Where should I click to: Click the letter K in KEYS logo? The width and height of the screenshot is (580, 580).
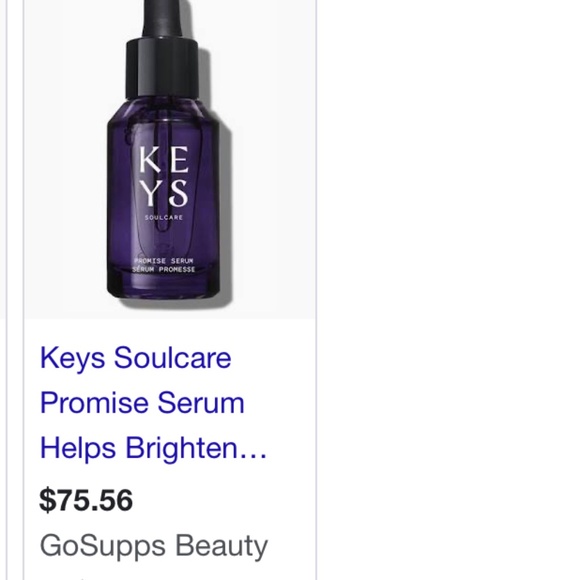(x=150, y=159)
